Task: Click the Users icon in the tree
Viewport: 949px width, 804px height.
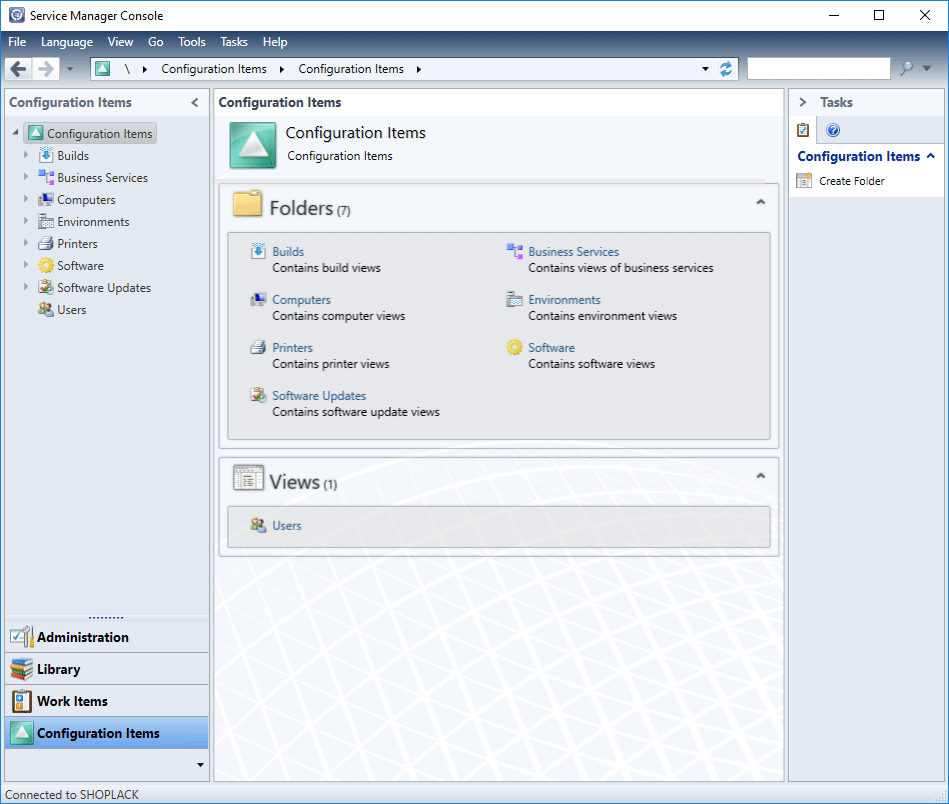Action: point(46,309)
